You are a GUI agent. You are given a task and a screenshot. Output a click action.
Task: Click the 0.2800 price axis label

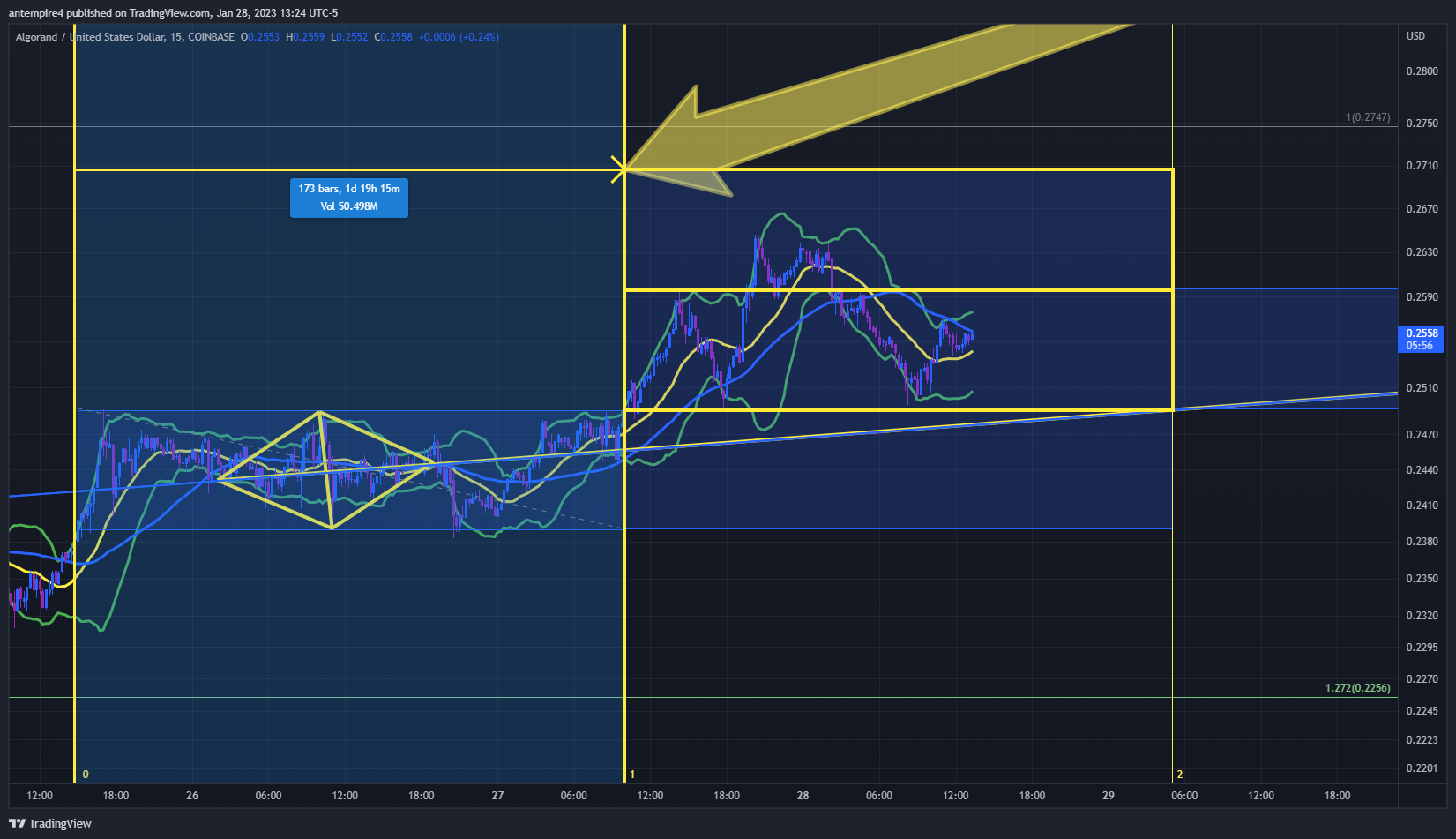click(x=1422, y=71)
